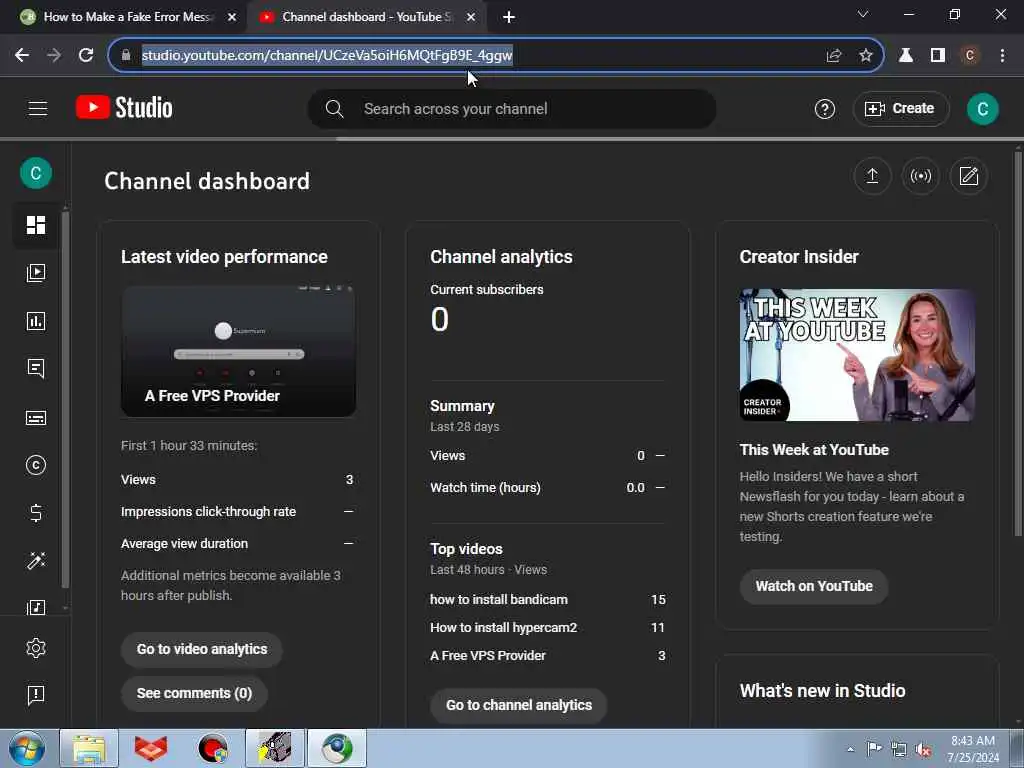Screen dimensions: 1024x768
Task: Open the Copyright sidebar icon
Action: [x=36, y=465]
